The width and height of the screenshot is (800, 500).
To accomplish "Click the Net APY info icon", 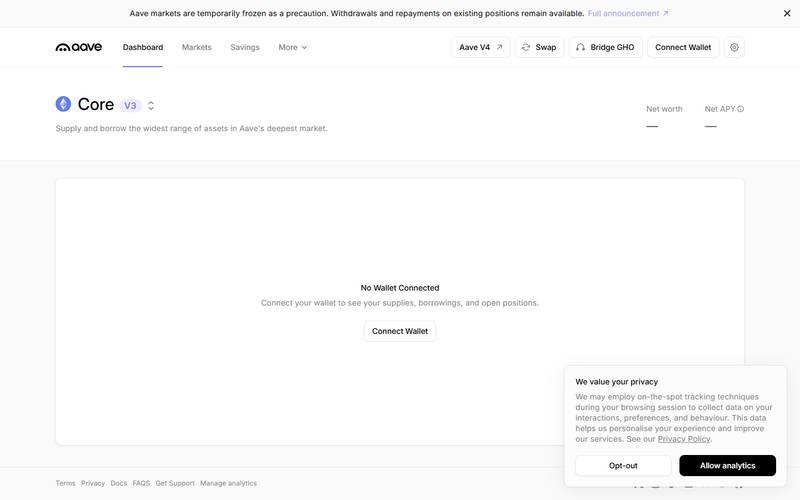I will tap(740, 109).
